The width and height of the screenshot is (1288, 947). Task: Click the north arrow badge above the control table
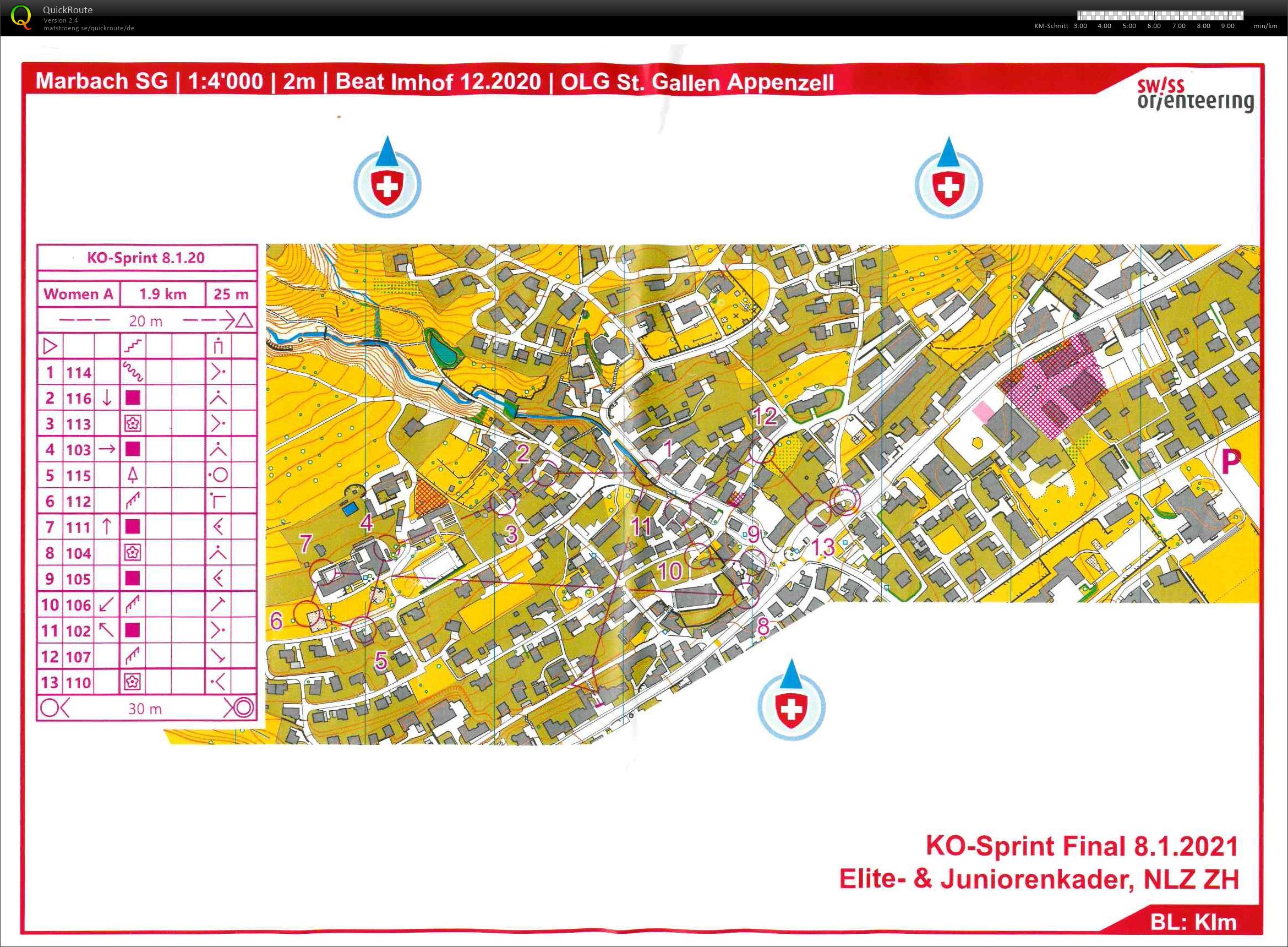[x=388, y=177]
